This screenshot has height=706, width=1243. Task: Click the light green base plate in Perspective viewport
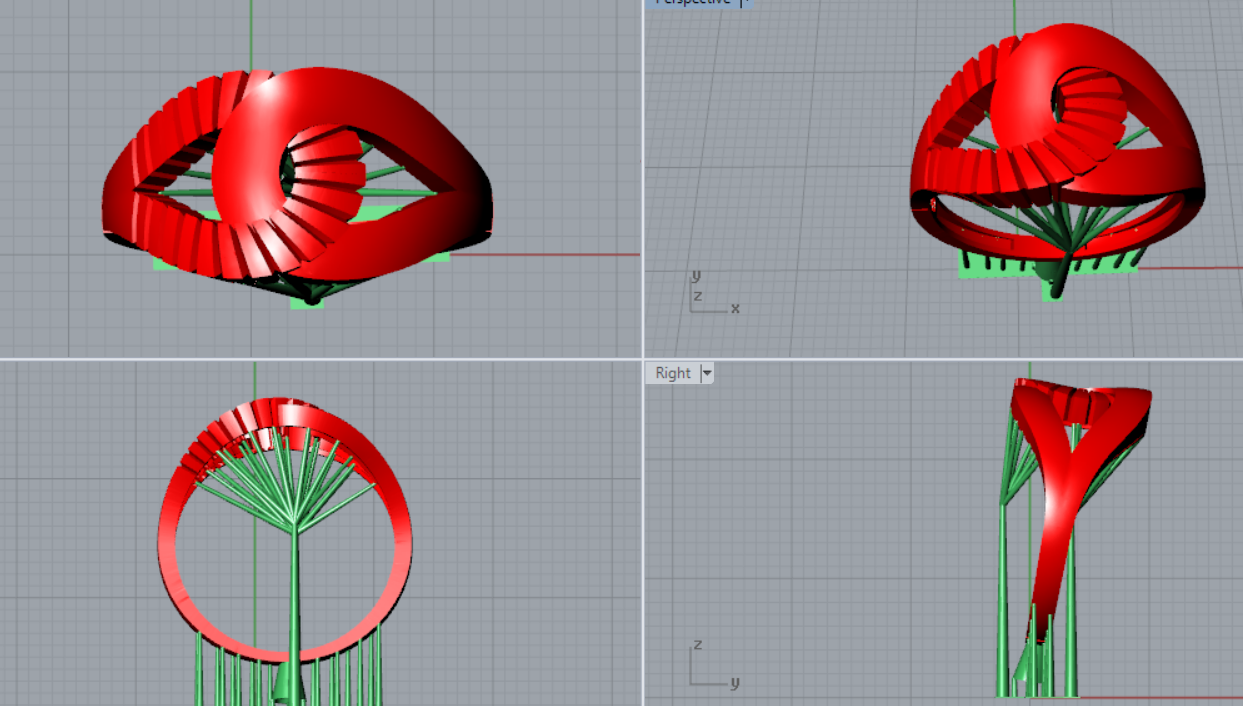click(x=975, y=266)
